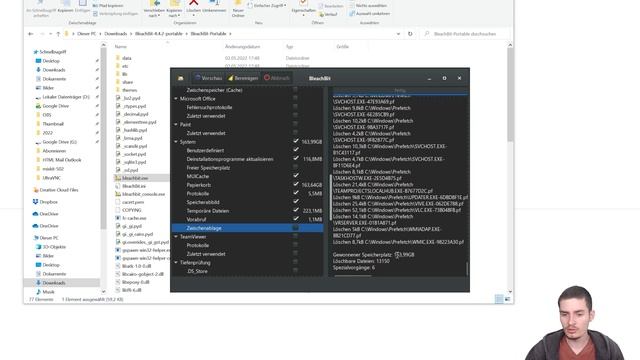Viewport: 640px width, 360px height.
Task: Select the highlighted Zwischenablage row
Action: pyautogui.click(x=247, y=228)
